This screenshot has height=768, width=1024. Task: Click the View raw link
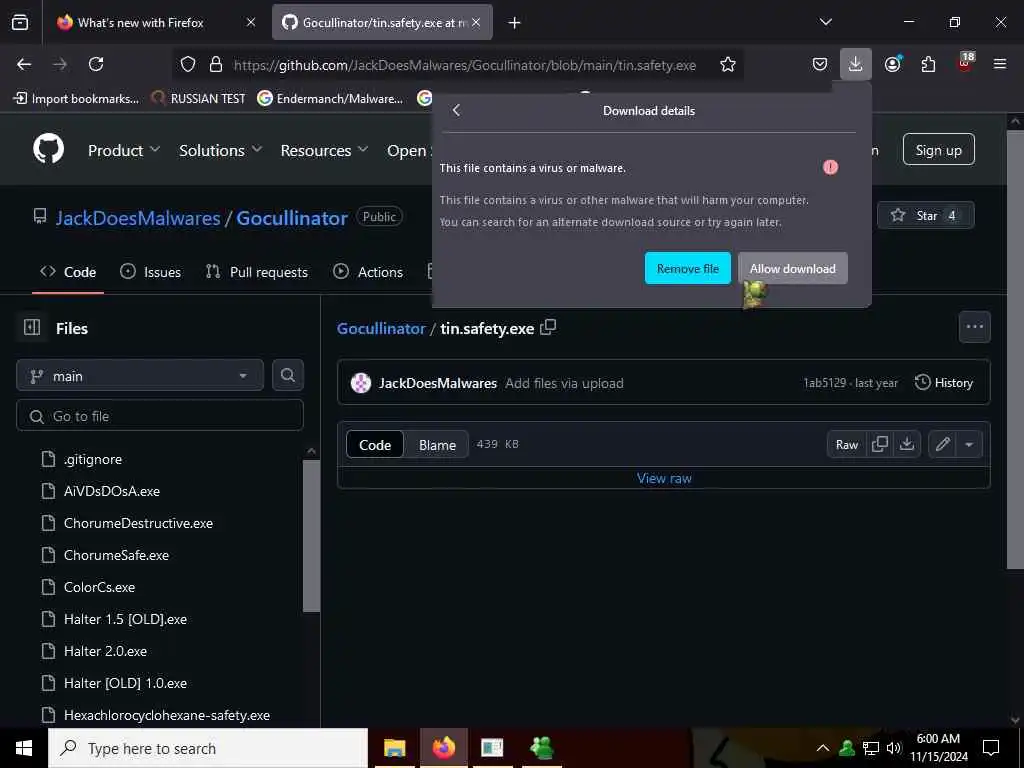(x=664, y=478)
